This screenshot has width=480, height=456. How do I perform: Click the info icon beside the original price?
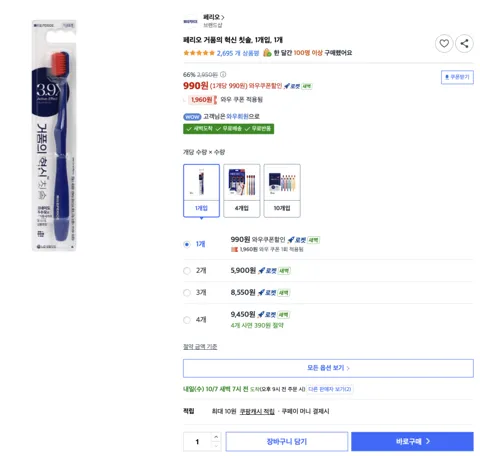pos(223,74)
